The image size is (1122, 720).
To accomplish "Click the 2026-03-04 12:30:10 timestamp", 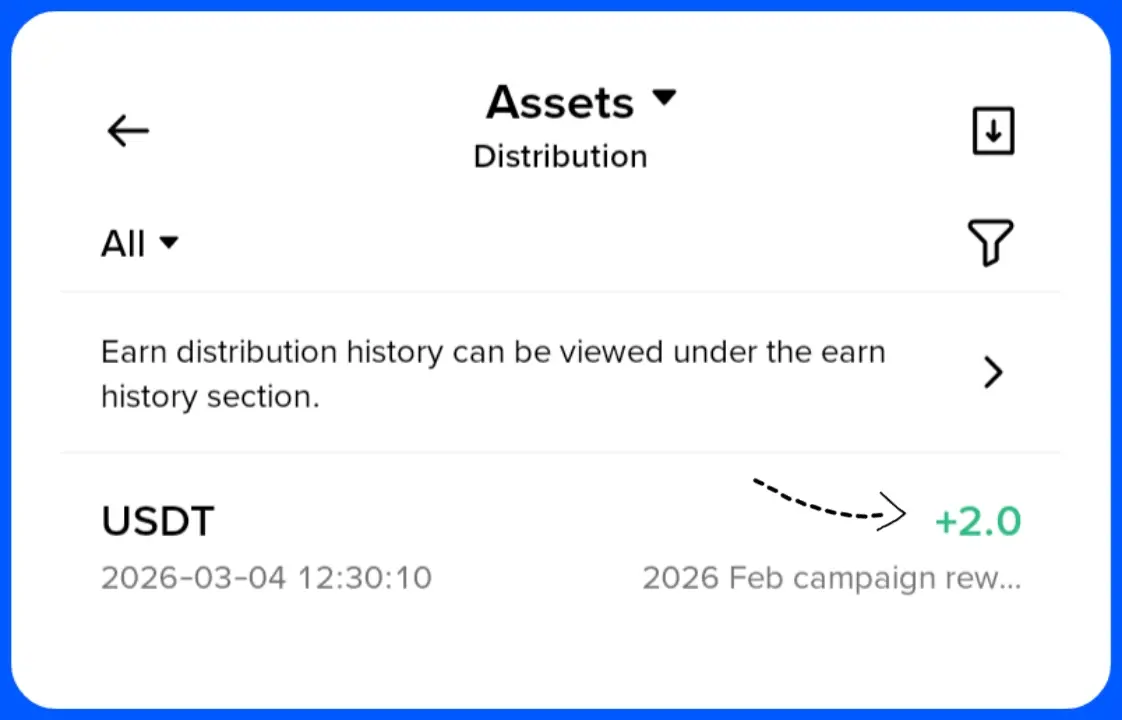I will pyautogui.click(x=266, y=578).
